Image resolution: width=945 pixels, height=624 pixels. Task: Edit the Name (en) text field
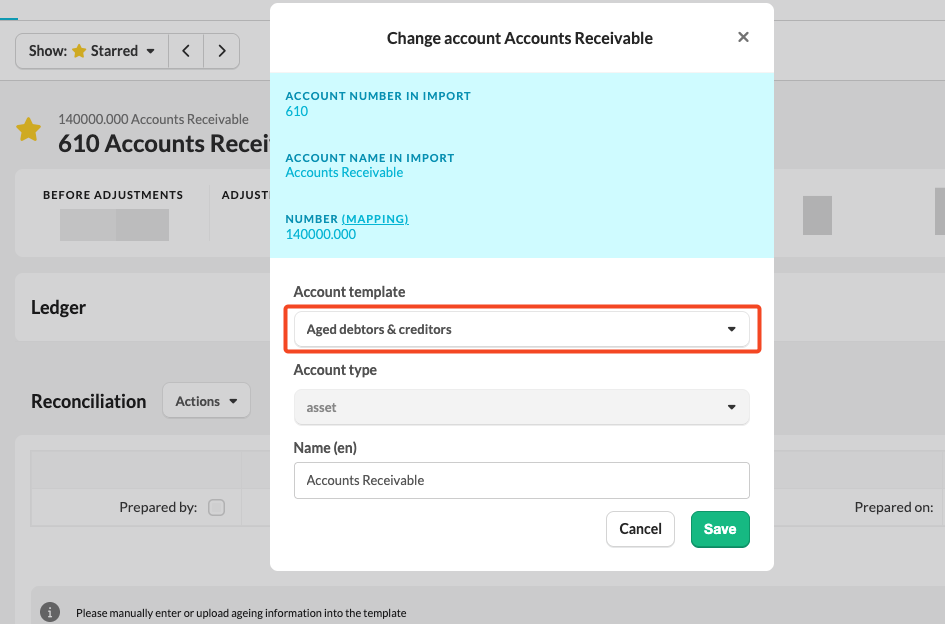pyautogui.click(x=521, y=480)
